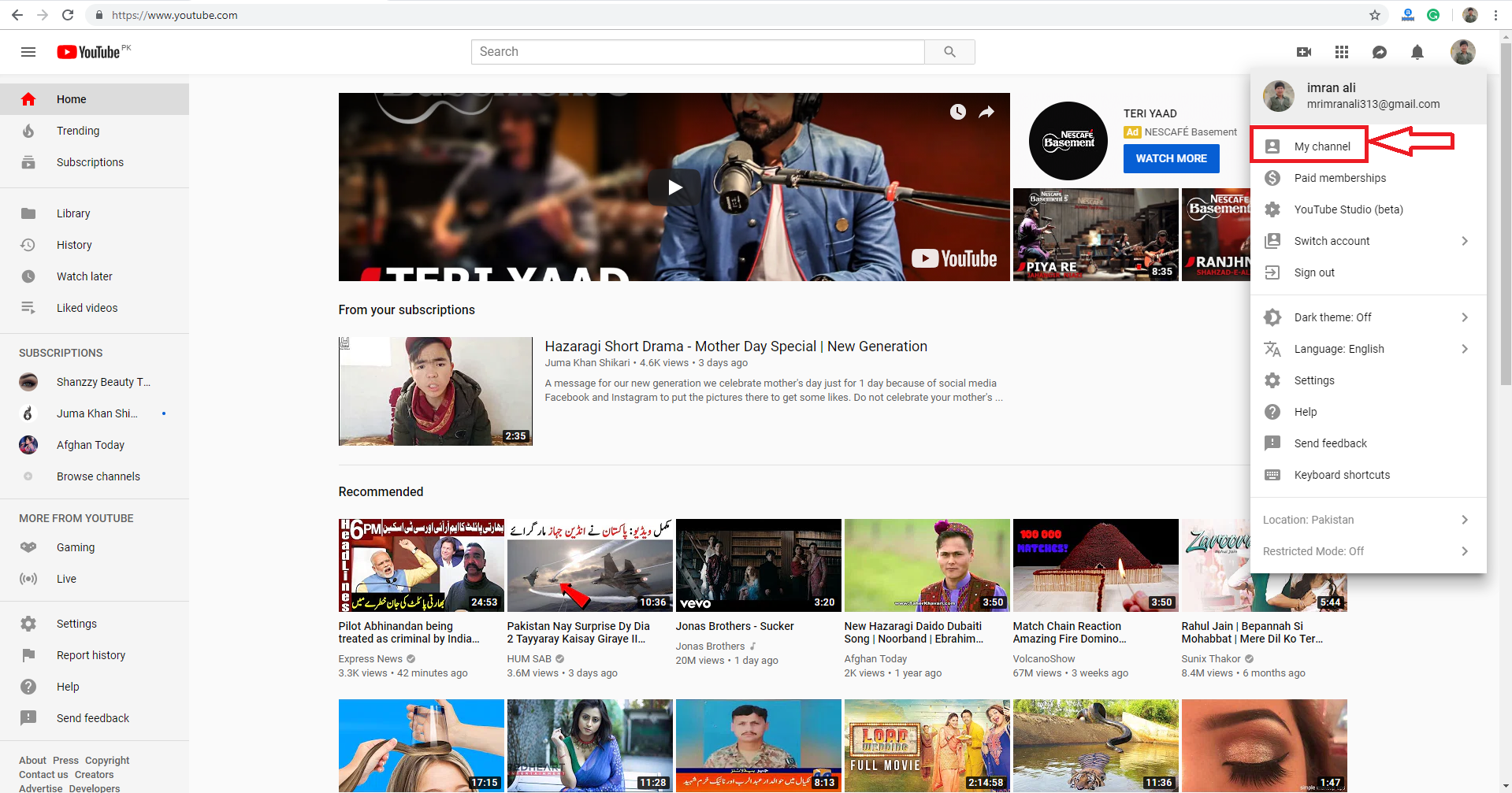Click the Keyboard shortcuts icon in the account menu
The height and width of the screenshot is (793, 1512).
[x=1272, y=475]
